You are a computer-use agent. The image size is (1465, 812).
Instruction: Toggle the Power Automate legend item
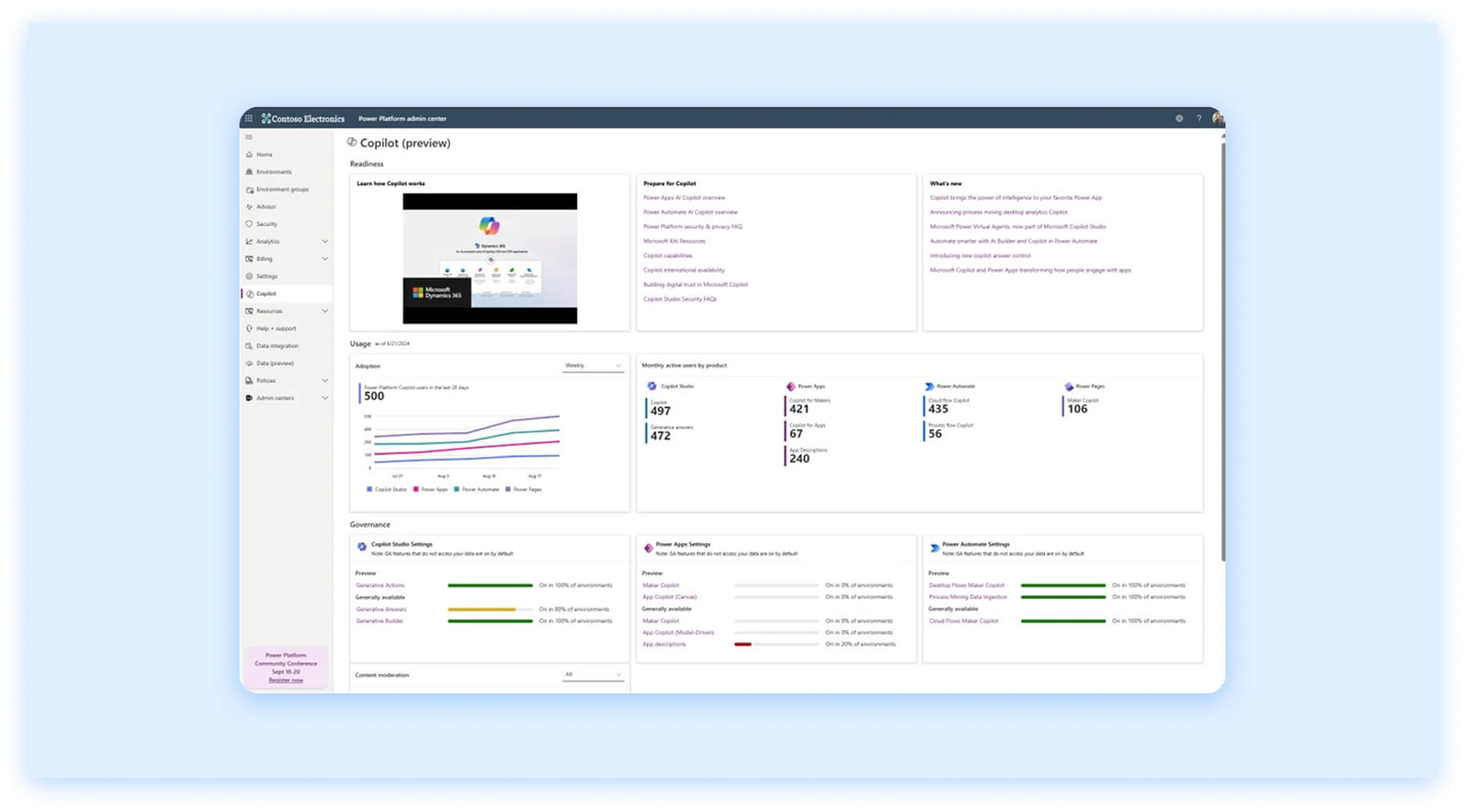point(477,489)
